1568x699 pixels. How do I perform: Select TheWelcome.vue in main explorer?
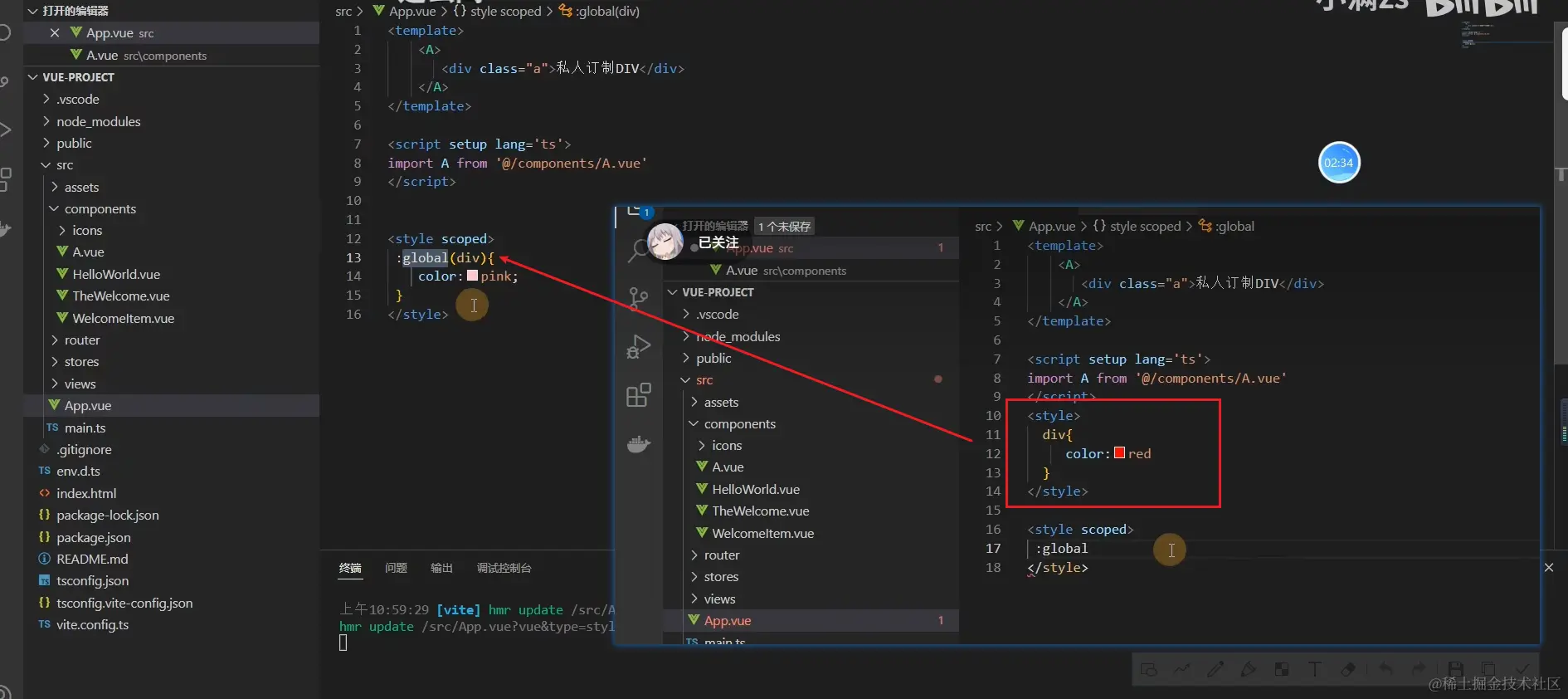[x=121, y=296]
